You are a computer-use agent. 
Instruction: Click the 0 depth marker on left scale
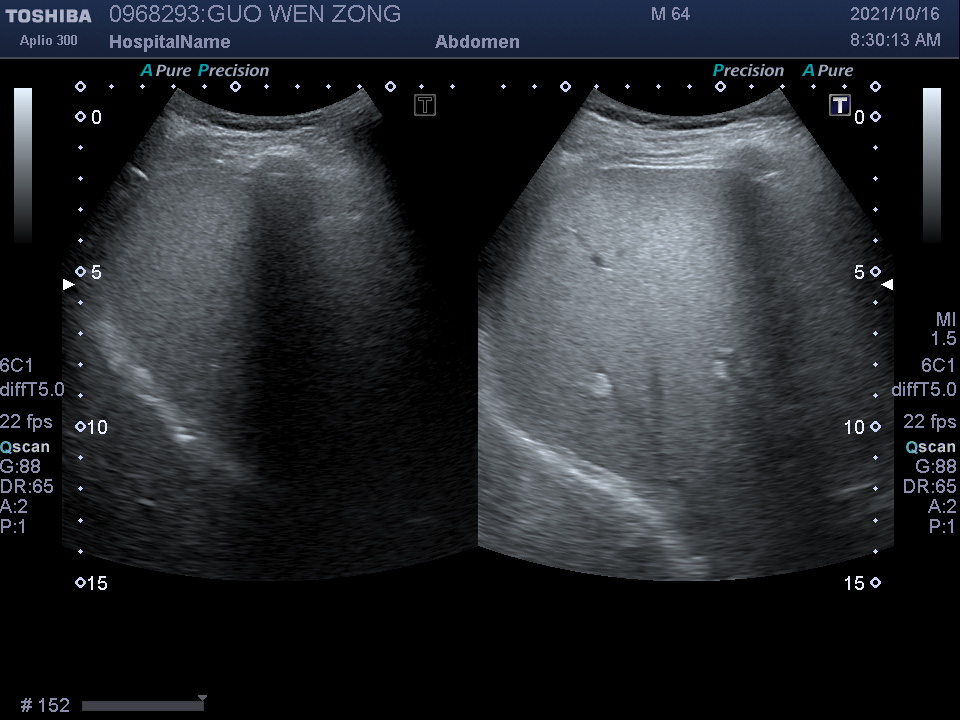(x=90, y=118)
